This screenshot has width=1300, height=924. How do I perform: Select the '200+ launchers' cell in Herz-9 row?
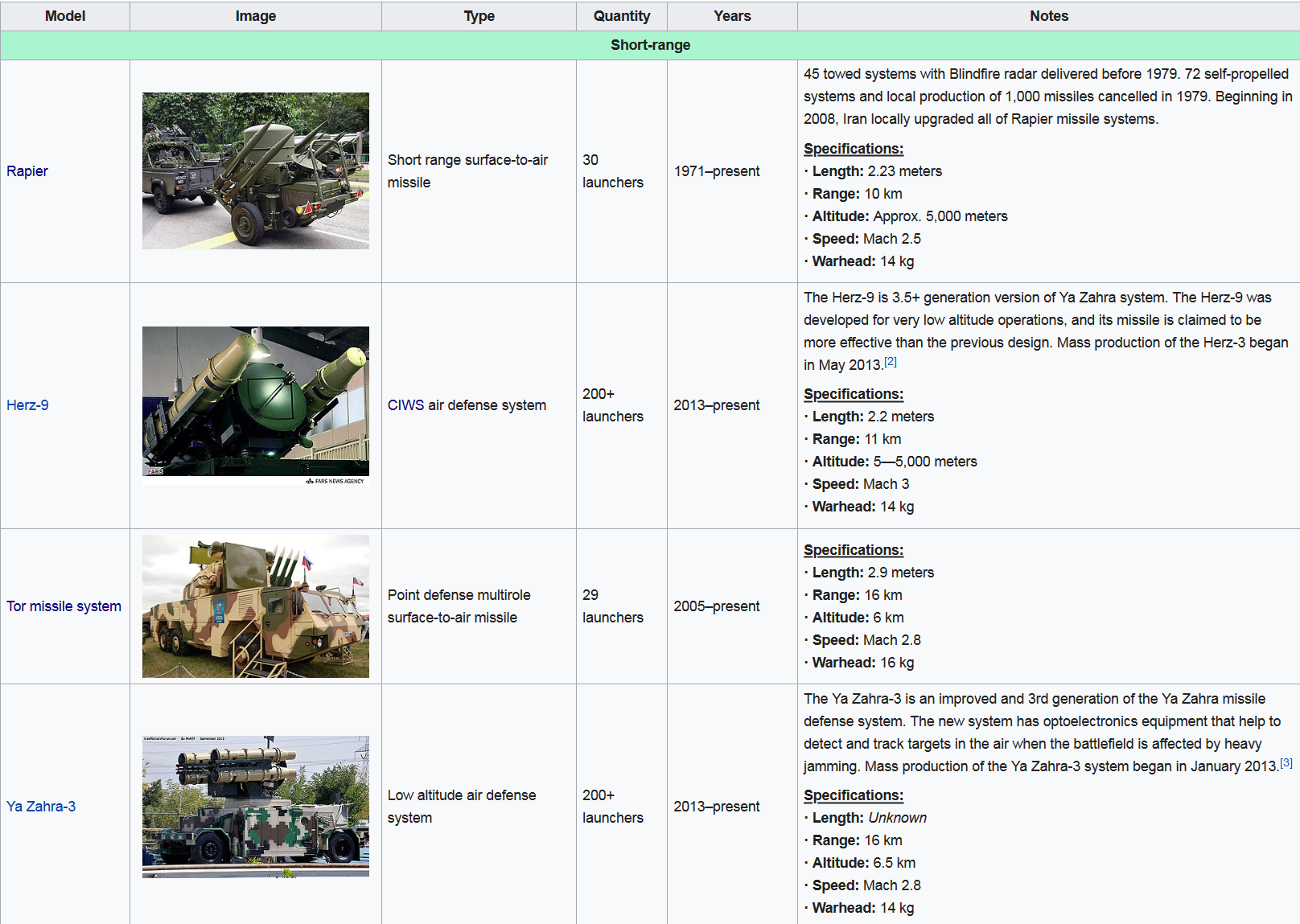pyautogui.click(x=622, y=405)
